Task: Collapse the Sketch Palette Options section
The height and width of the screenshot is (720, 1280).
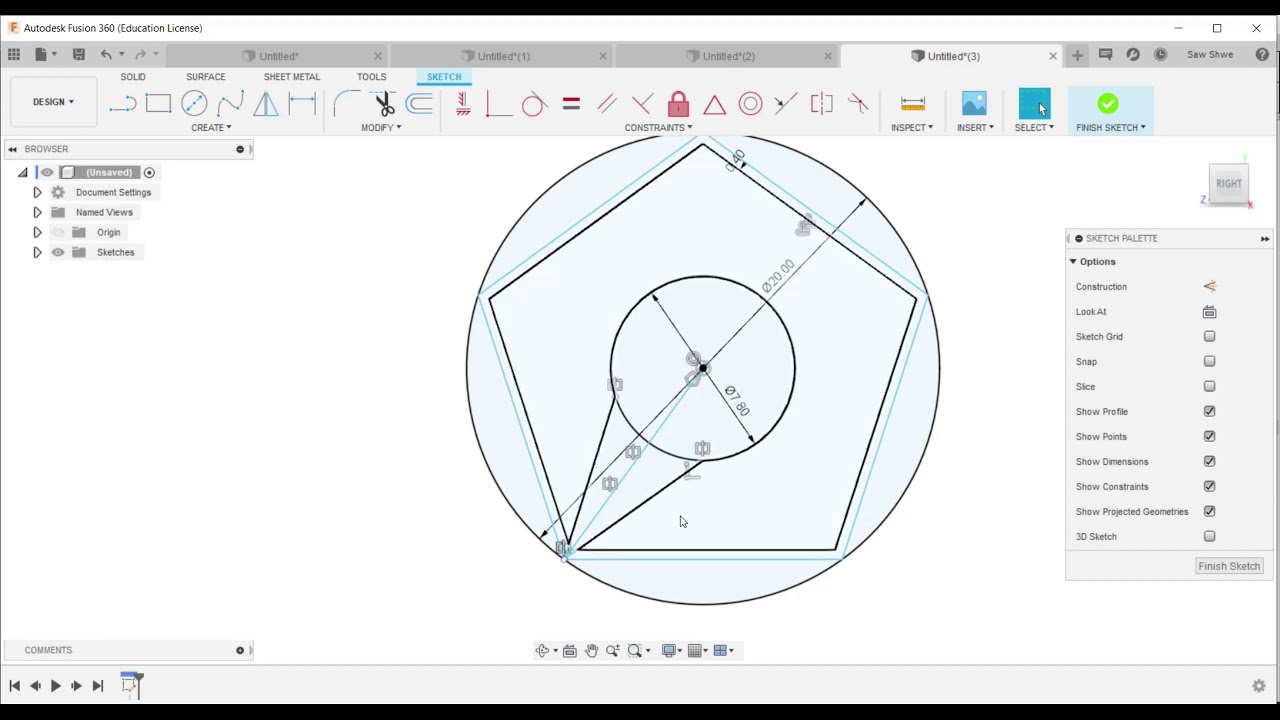Action: (x=1073, y=262)
